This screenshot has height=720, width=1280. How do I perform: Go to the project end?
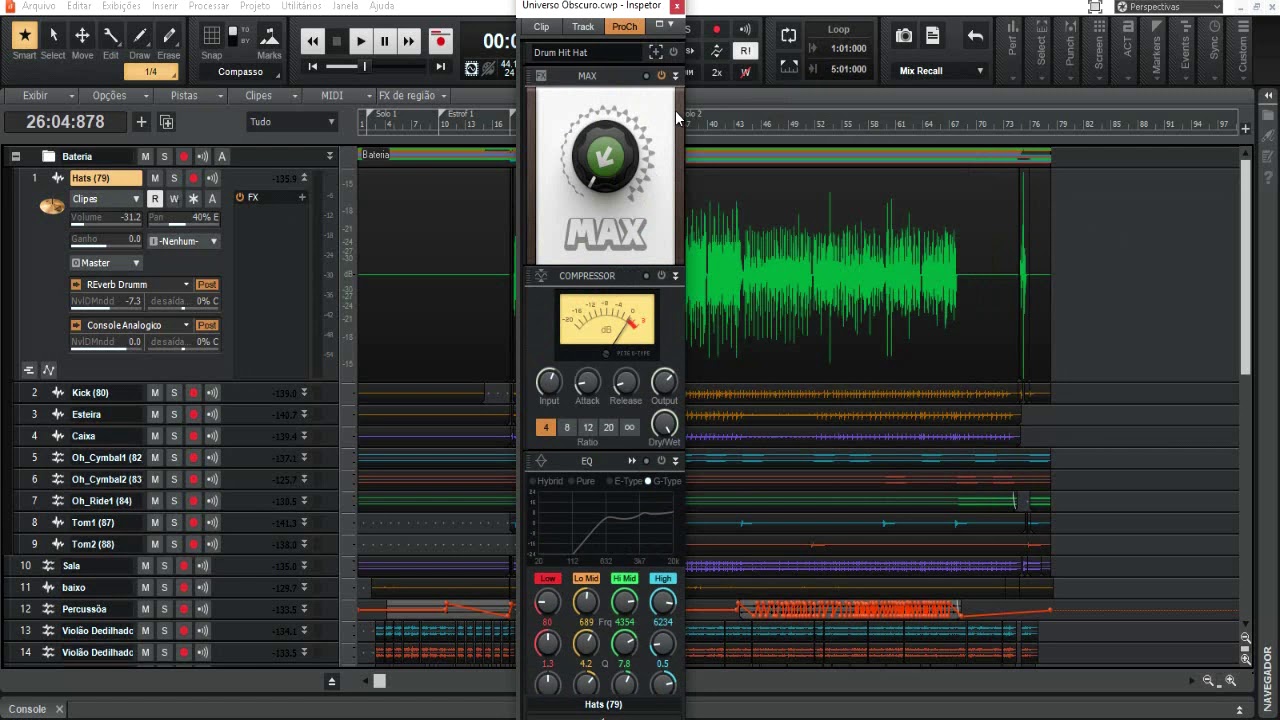point(440,67)
